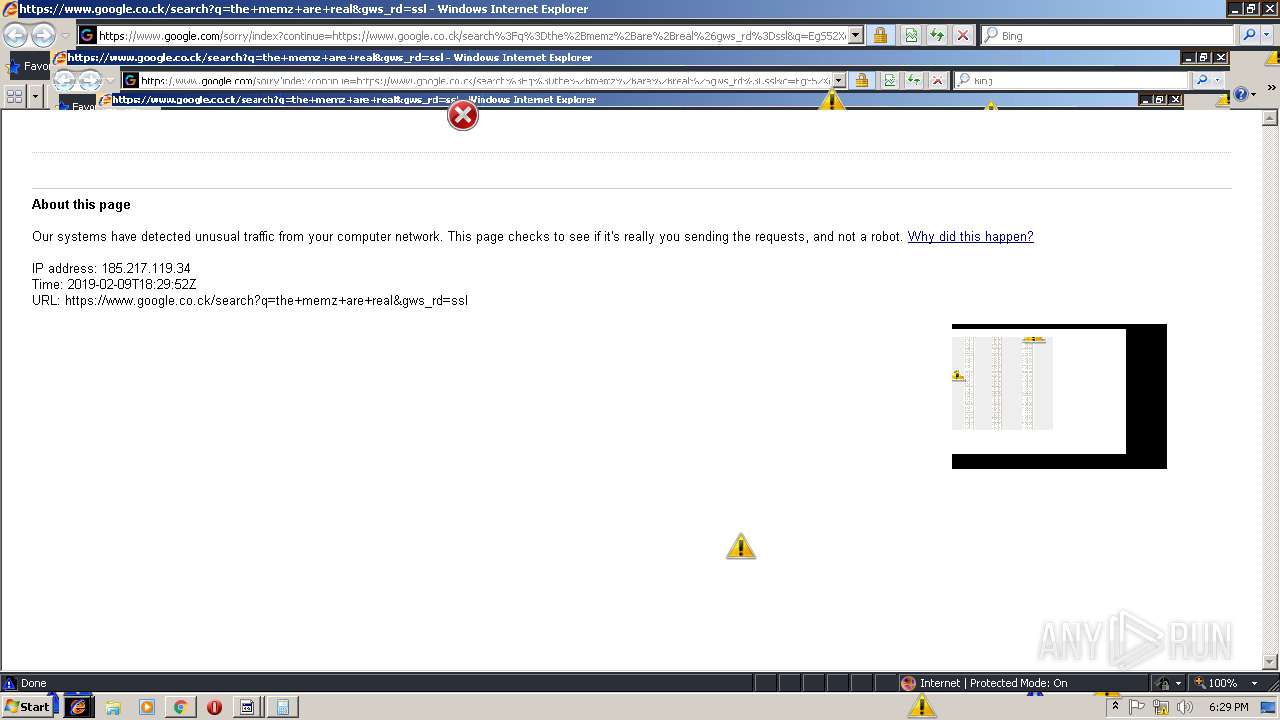Expand the tab list dropdown arrow
The image size is (1280, 720).
36,96
